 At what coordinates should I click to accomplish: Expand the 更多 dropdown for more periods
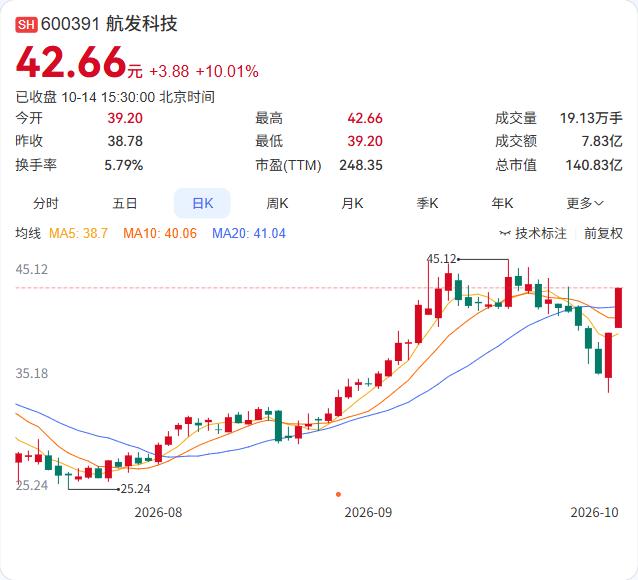pos(585,203)
